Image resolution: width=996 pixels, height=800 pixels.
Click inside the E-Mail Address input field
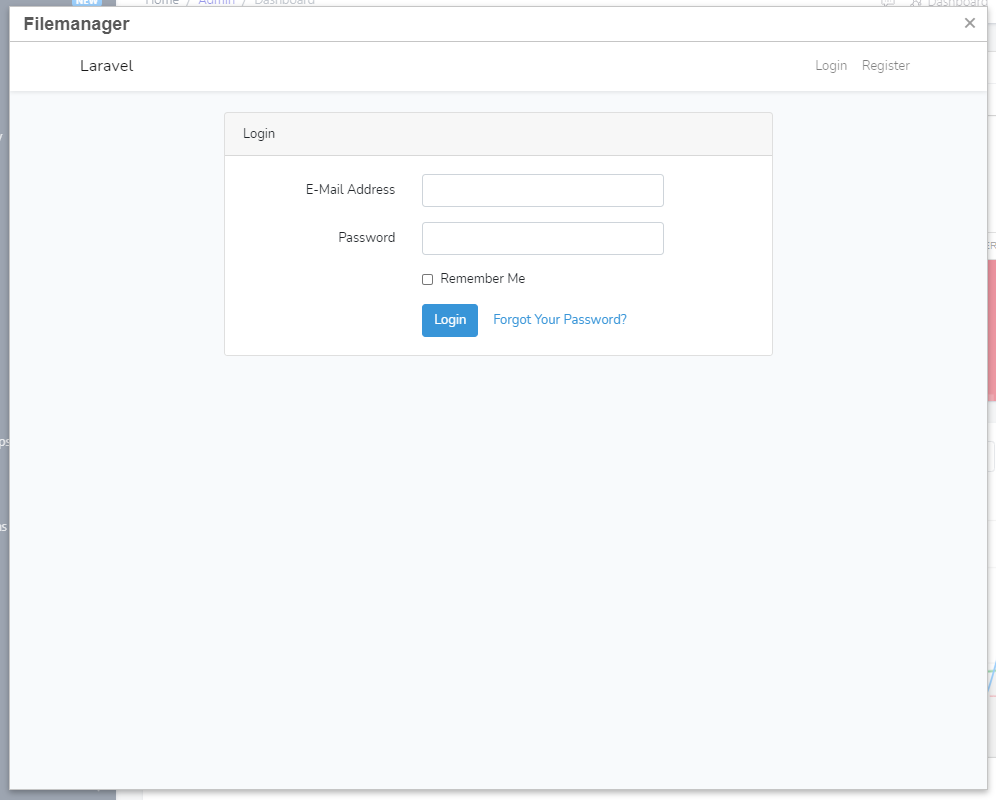[542, 190]
